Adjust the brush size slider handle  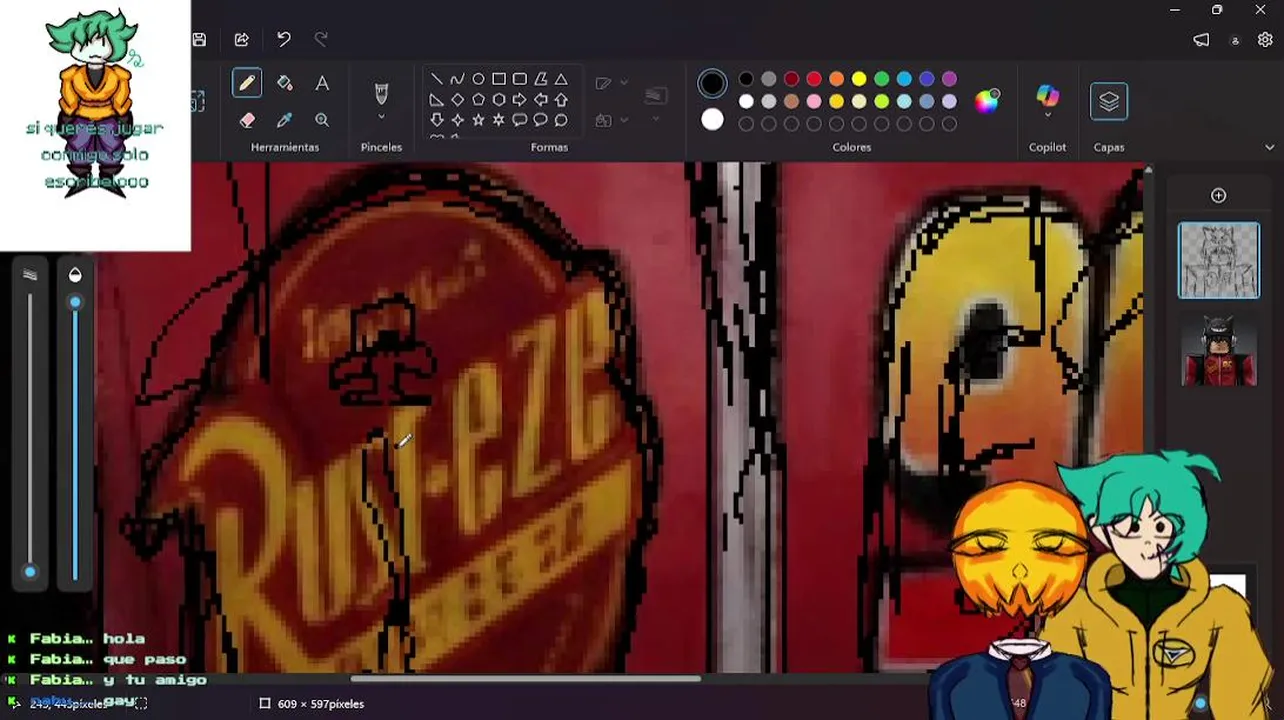click(30, 571)
